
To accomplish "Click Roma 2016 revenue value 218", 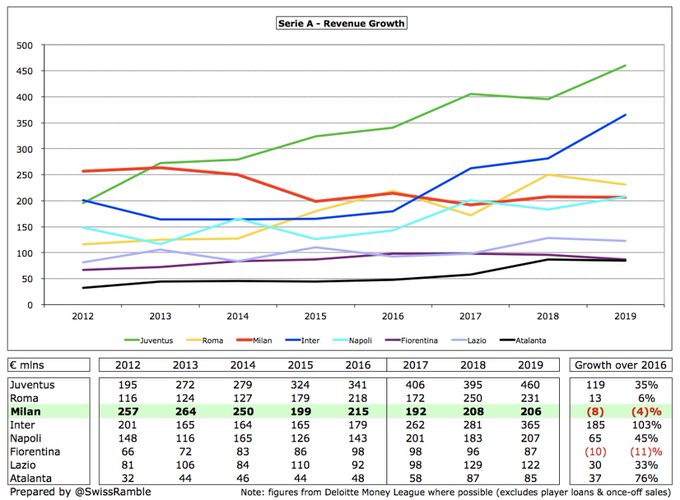I will (x=358, y=398).
